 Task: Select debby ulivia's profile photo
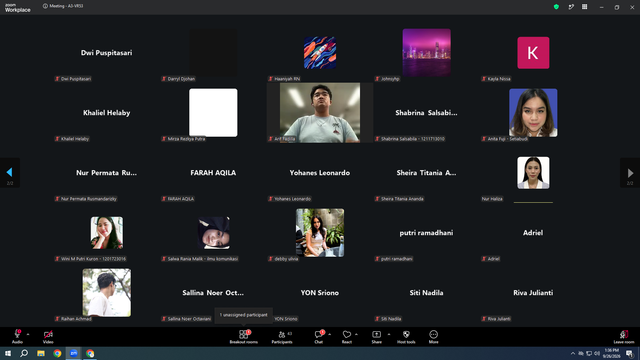point(320,233)
